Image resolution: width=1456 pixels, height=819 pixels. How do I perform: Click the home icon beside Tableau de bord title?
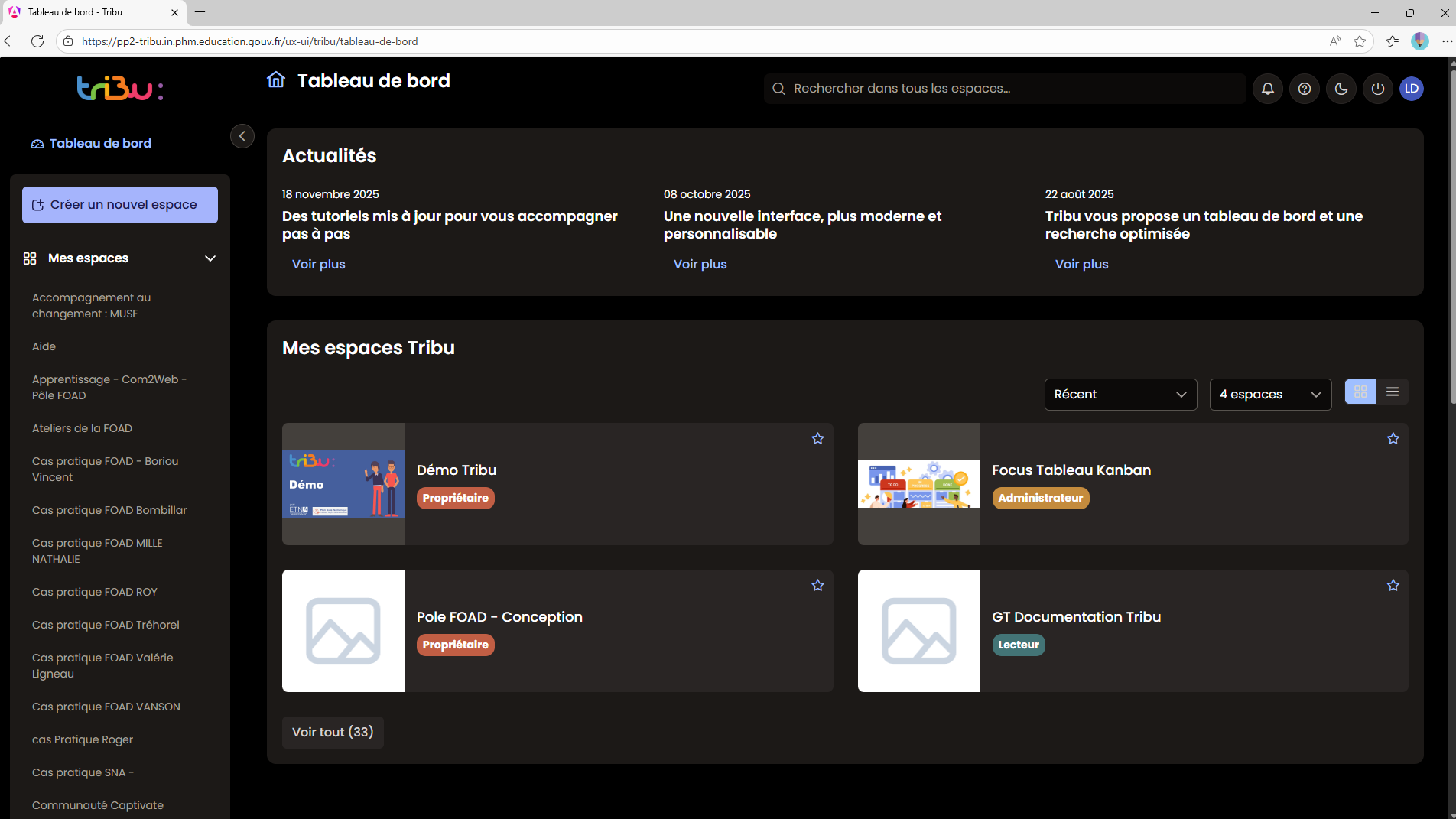pos(276,80)
